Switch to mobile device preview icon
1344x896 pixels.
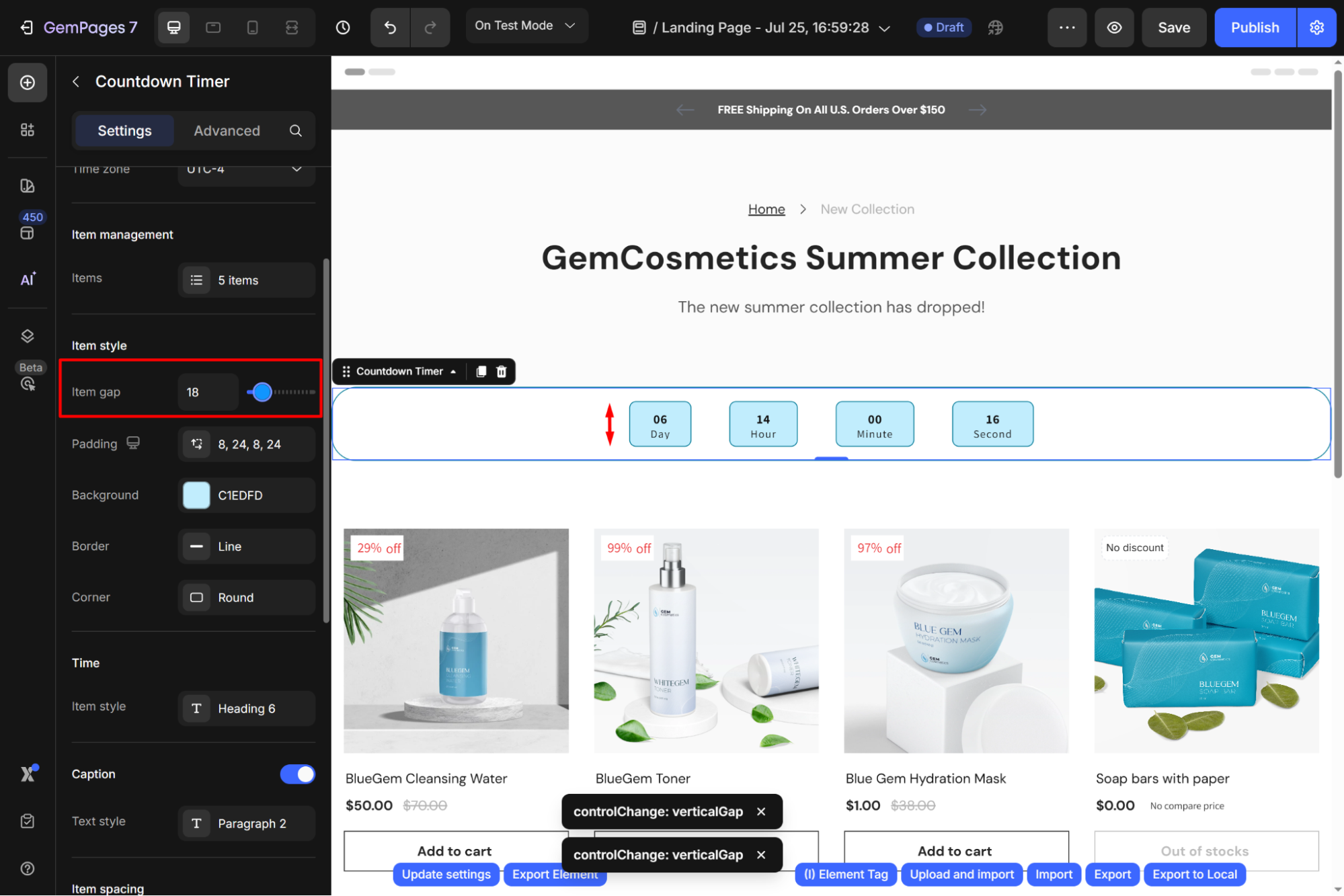click(x=252, y=28)
